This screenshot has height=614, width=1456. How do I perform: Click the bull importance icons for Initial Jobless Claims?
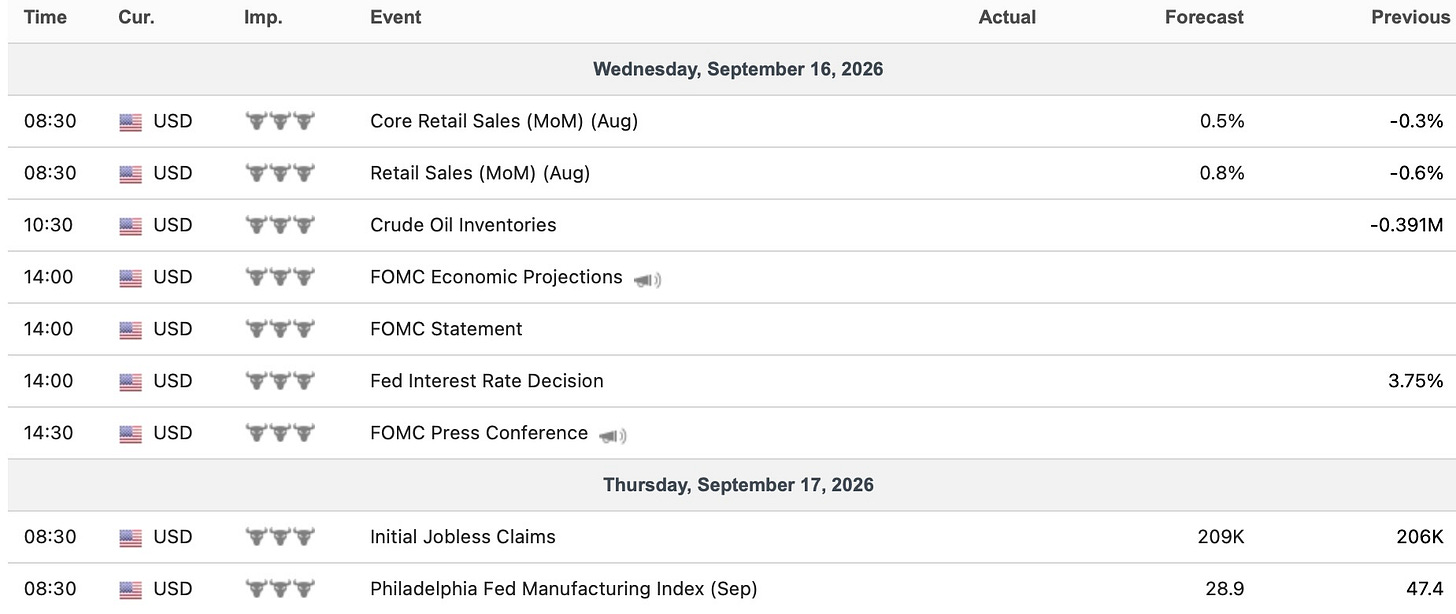(x=280, y=537)
